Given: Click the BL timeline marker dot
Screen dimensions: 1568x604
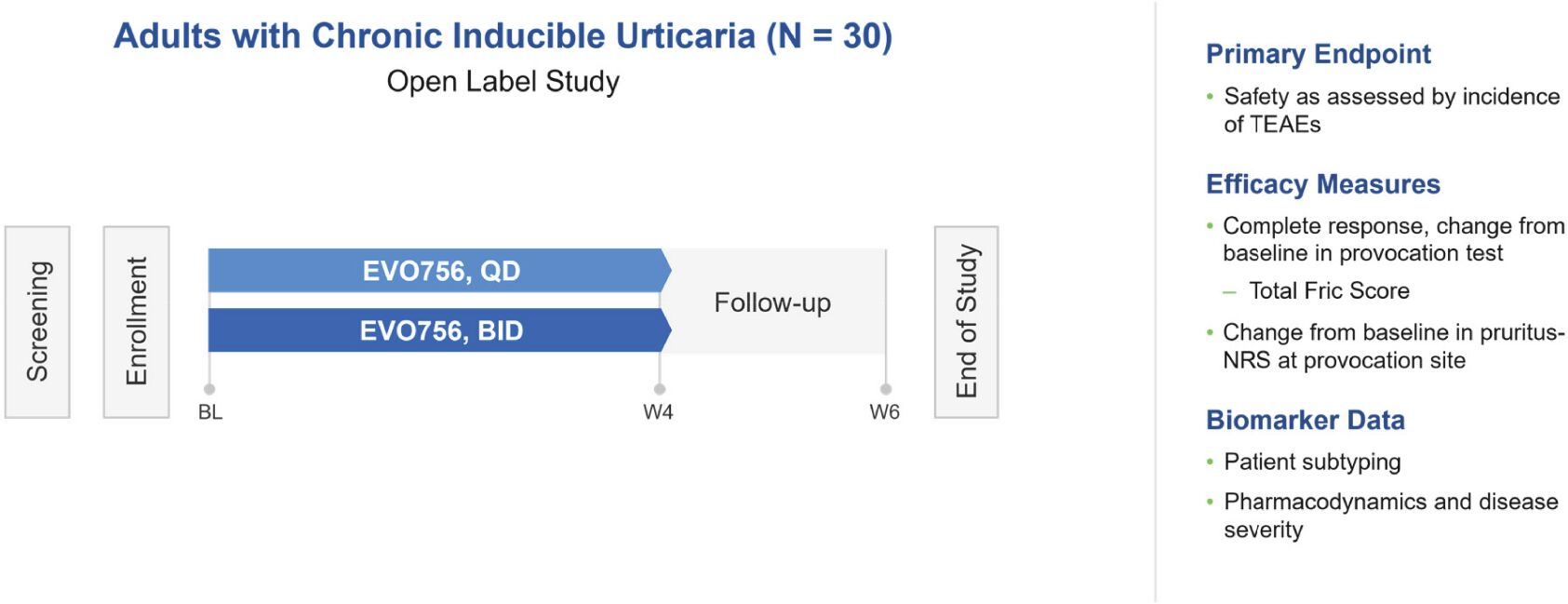Looking at the screenshot, I should [x=209, y=389].
